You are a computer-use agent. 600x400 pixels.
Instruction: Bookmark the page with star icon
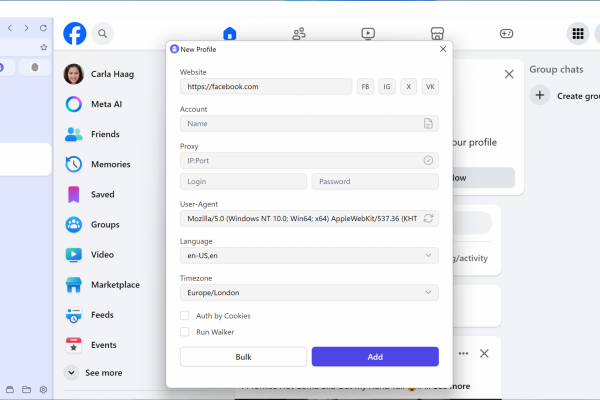coord(44,47)
